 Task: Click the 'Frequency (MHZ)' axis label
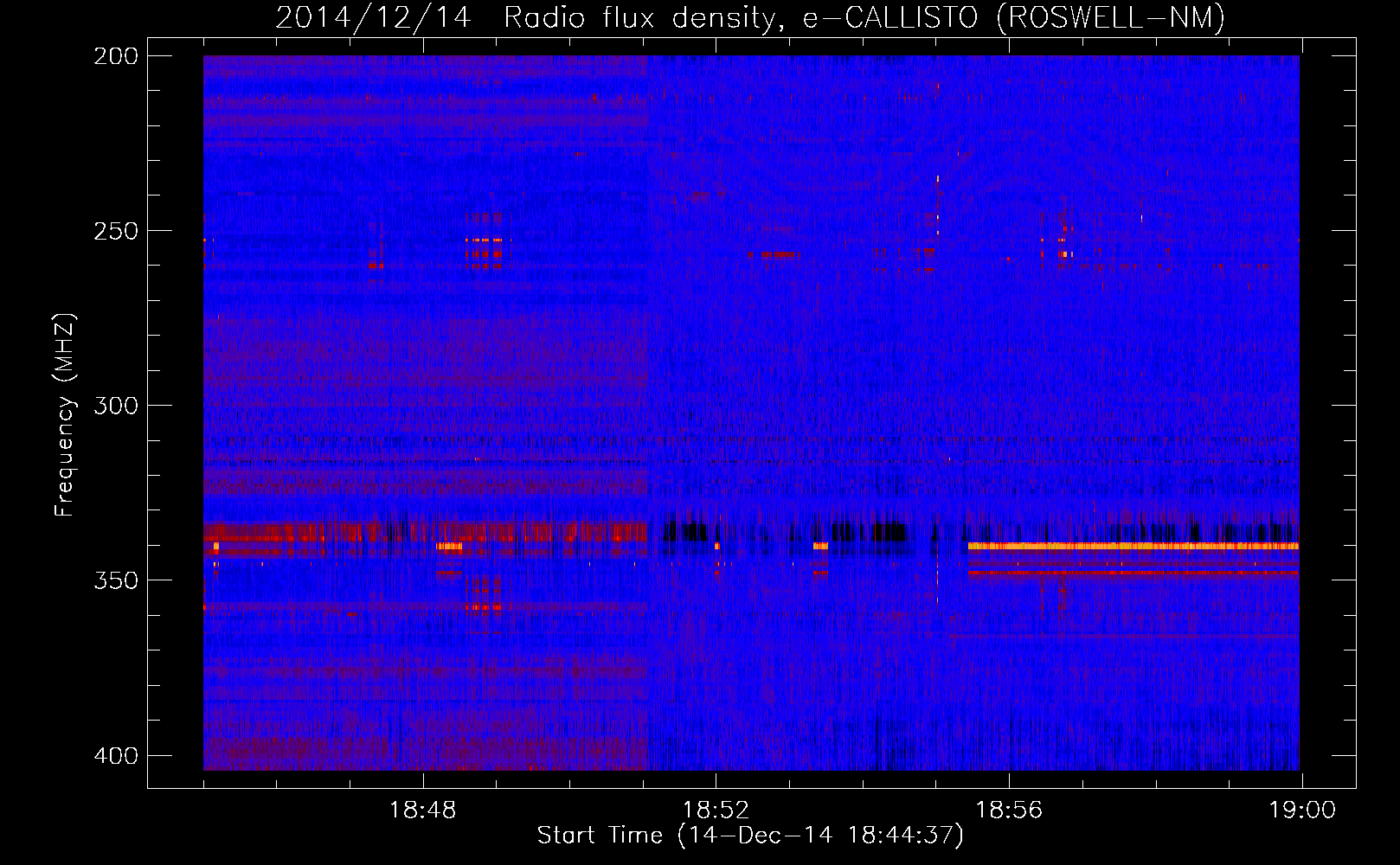[65, 415]
